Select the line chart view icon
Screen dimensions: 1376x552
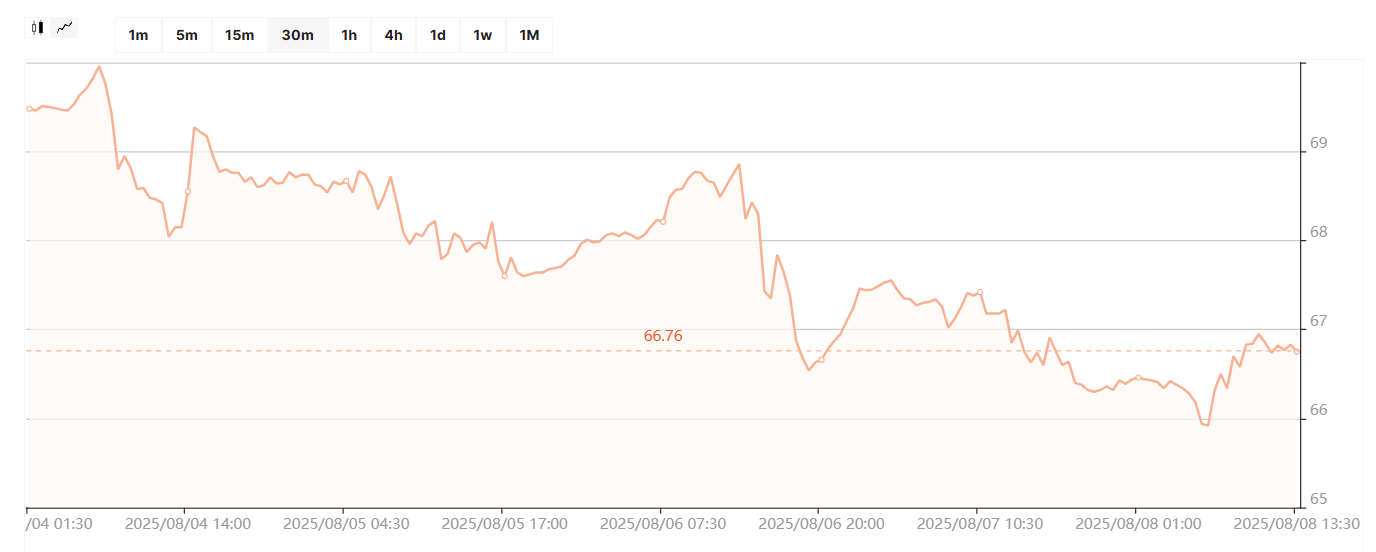click(65, 28)
